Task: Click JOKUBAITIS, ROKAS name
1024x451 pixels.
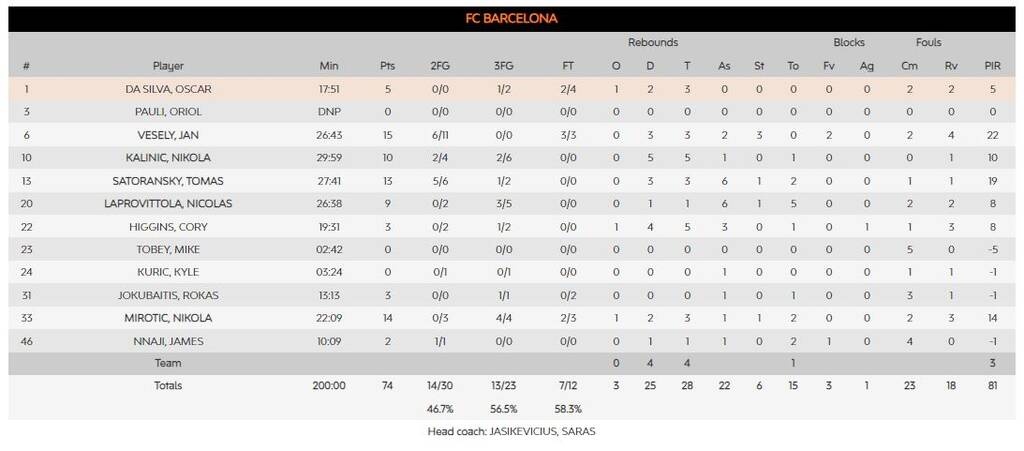Action: point(168,295)
